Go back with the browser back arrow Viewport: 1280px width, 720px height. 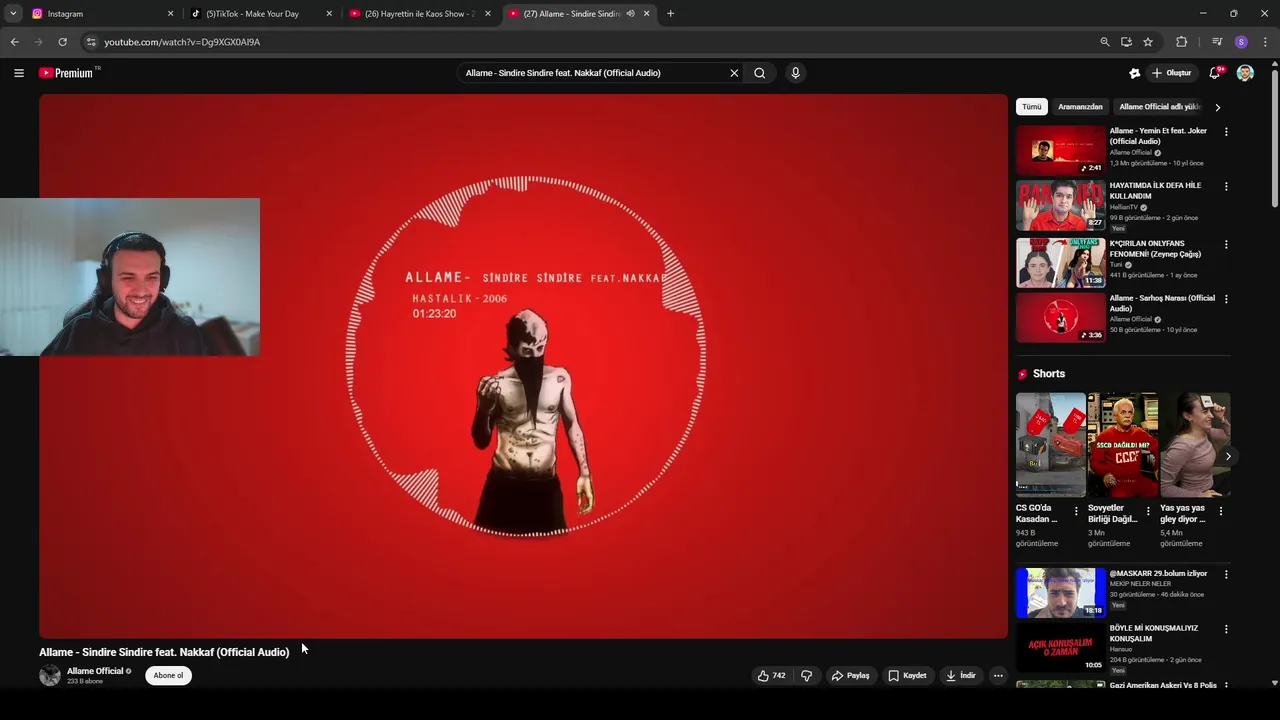[x=14, y=42]
